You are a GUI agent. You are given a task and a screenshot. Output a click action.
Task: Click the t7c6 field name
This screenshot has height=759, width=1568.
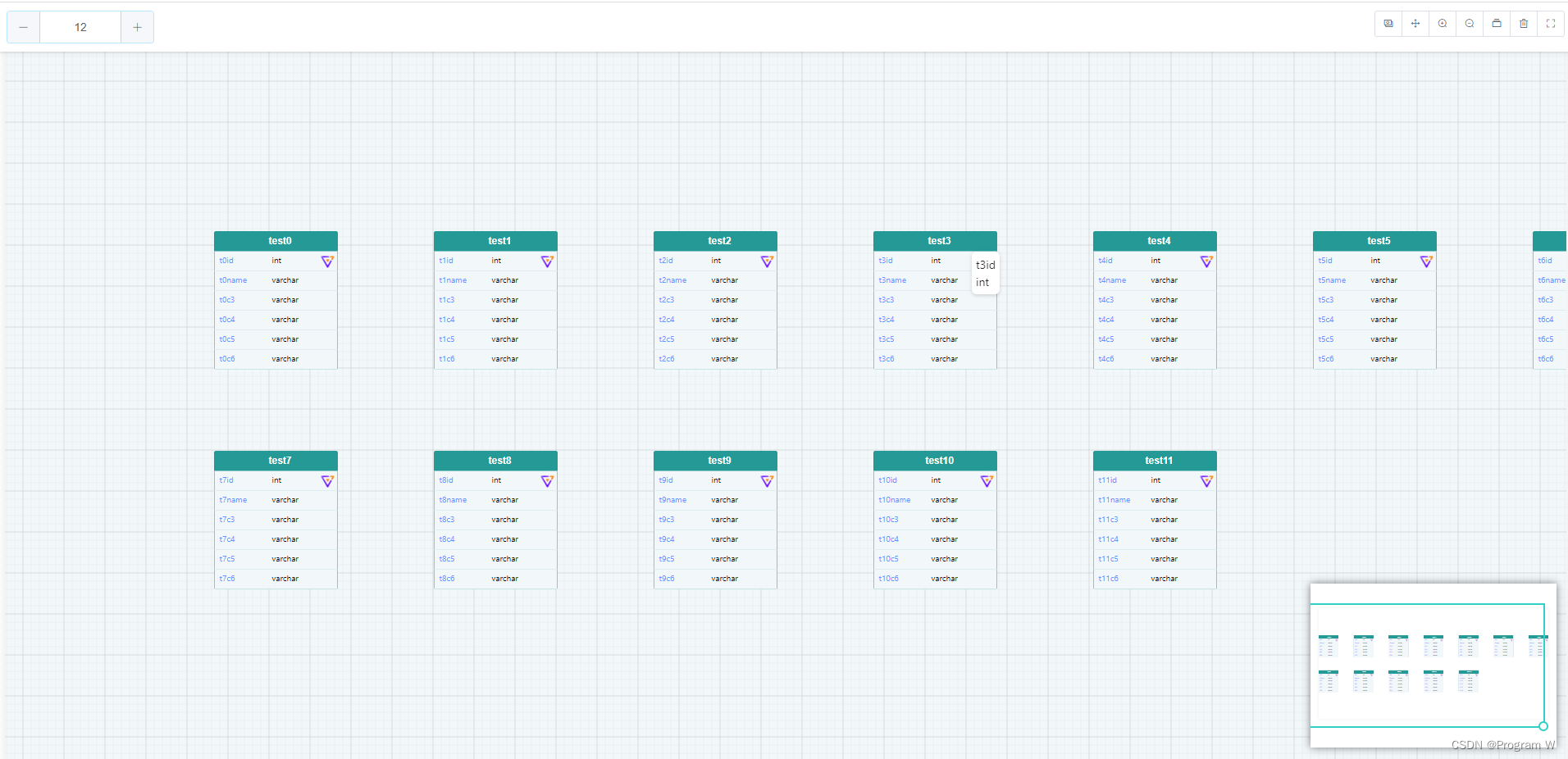227,579
